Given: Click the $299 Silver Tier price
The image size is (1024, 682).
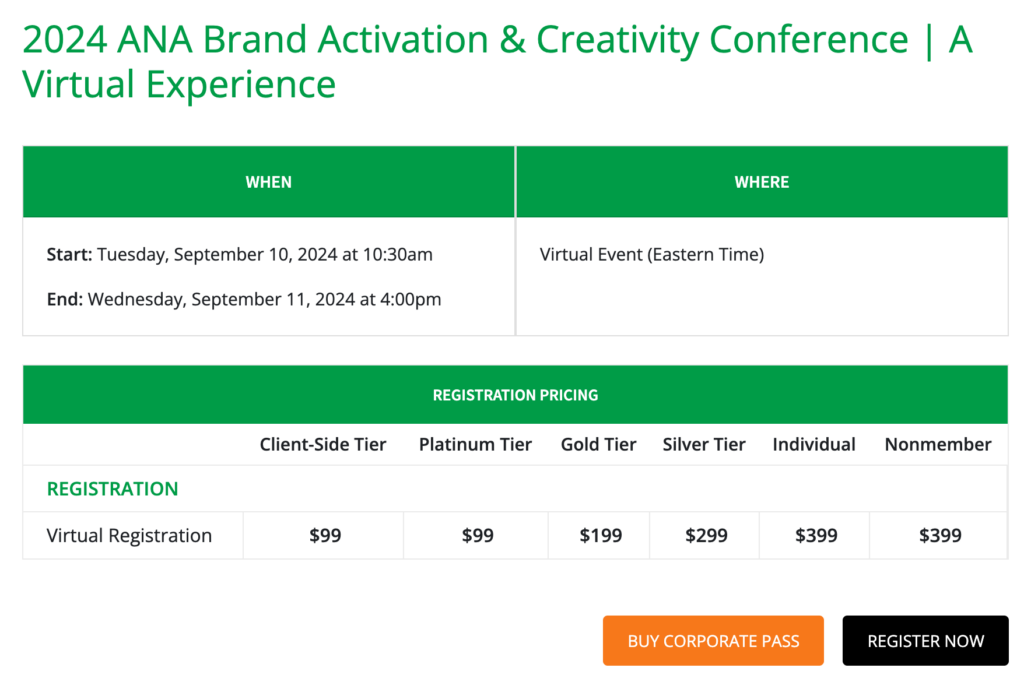Looking at the screenshot, I should tap(706, 536).
